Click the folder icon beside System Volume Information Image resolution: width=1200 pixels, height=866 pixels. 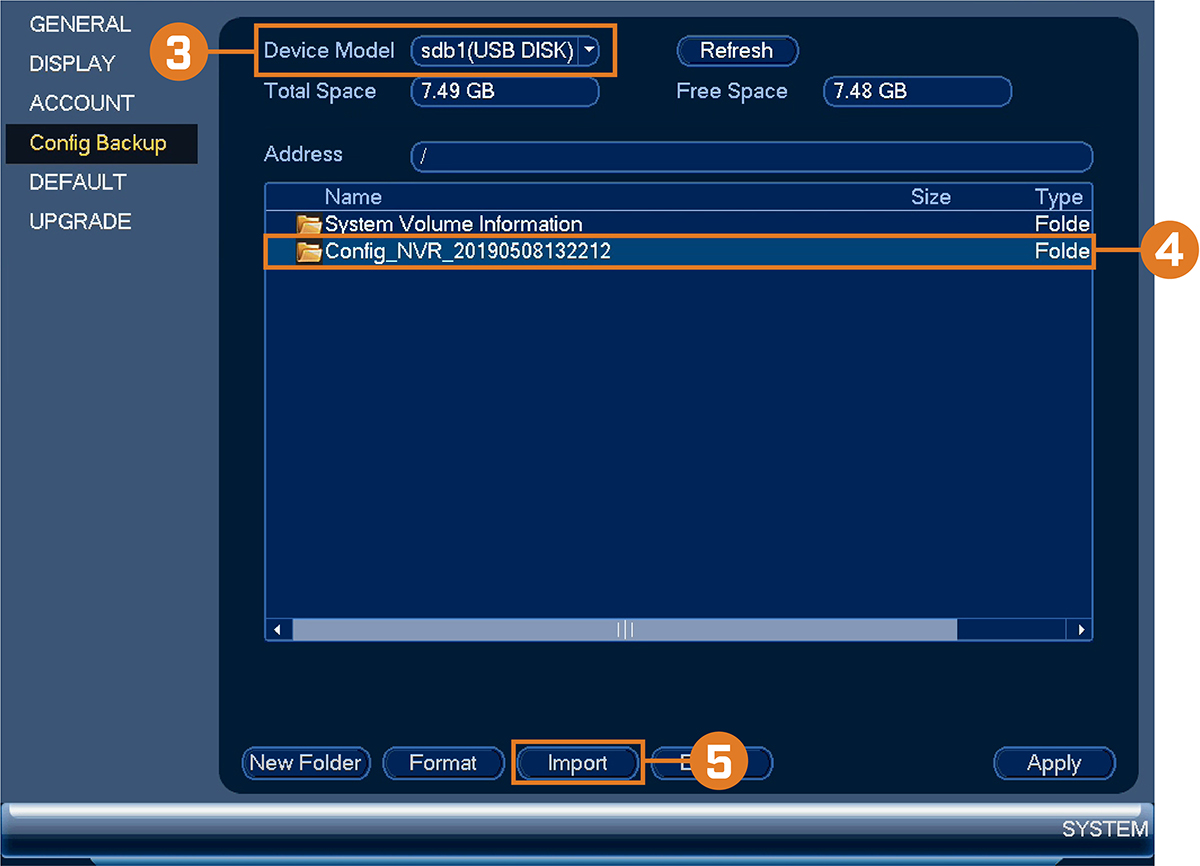pyautogui.click(x=309, y=224)
